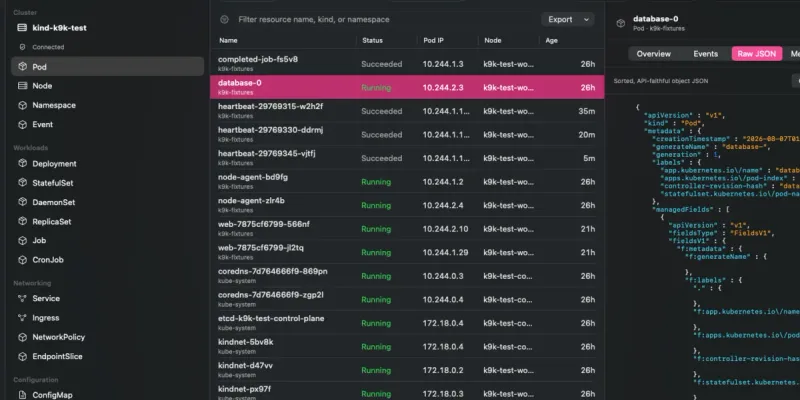Switch to the Raw JSON tab
800x400 pixels.
(757, 54)
